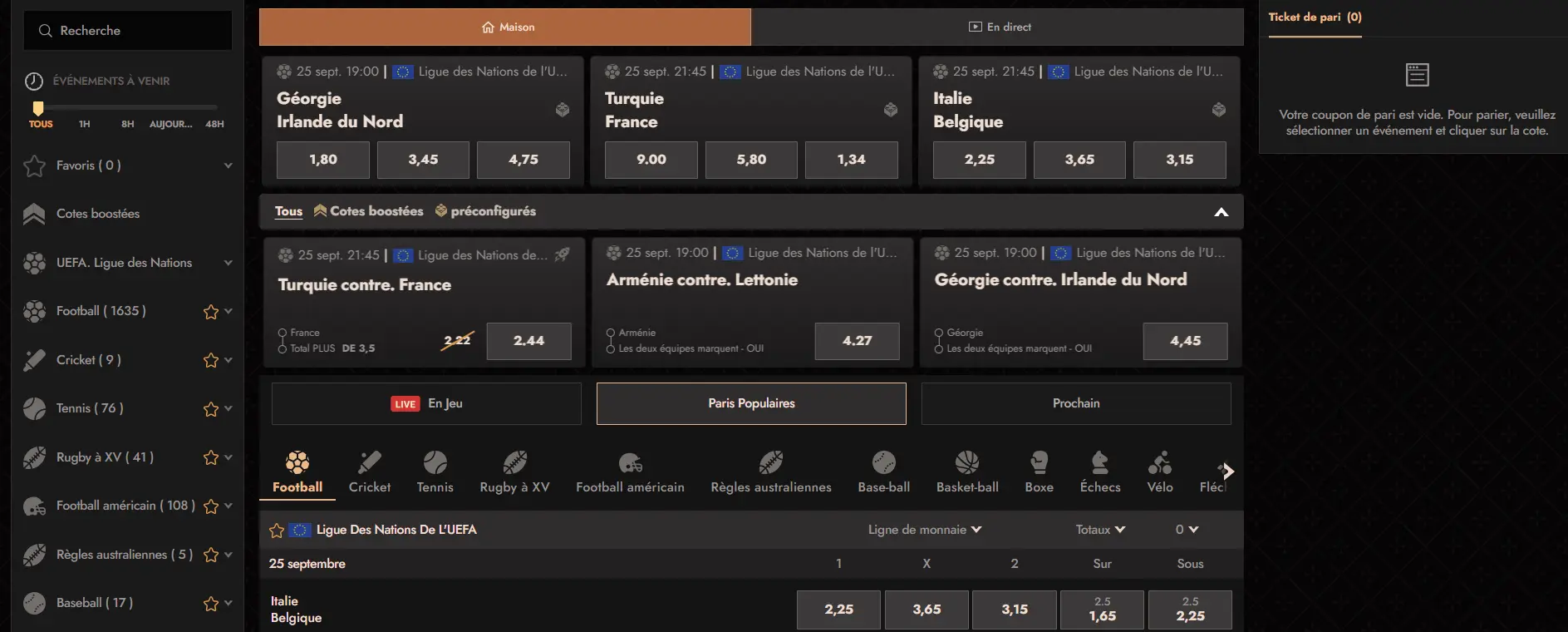
Task: Open the Ticket de pari (0) panel header
Action: pyautogui.click(x=1315, y=17)
